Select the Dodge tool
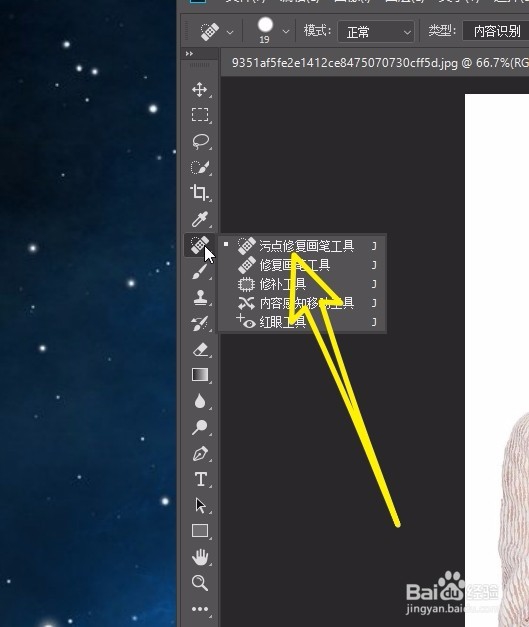This screenshot has height=627, width=529. [200, 427]
